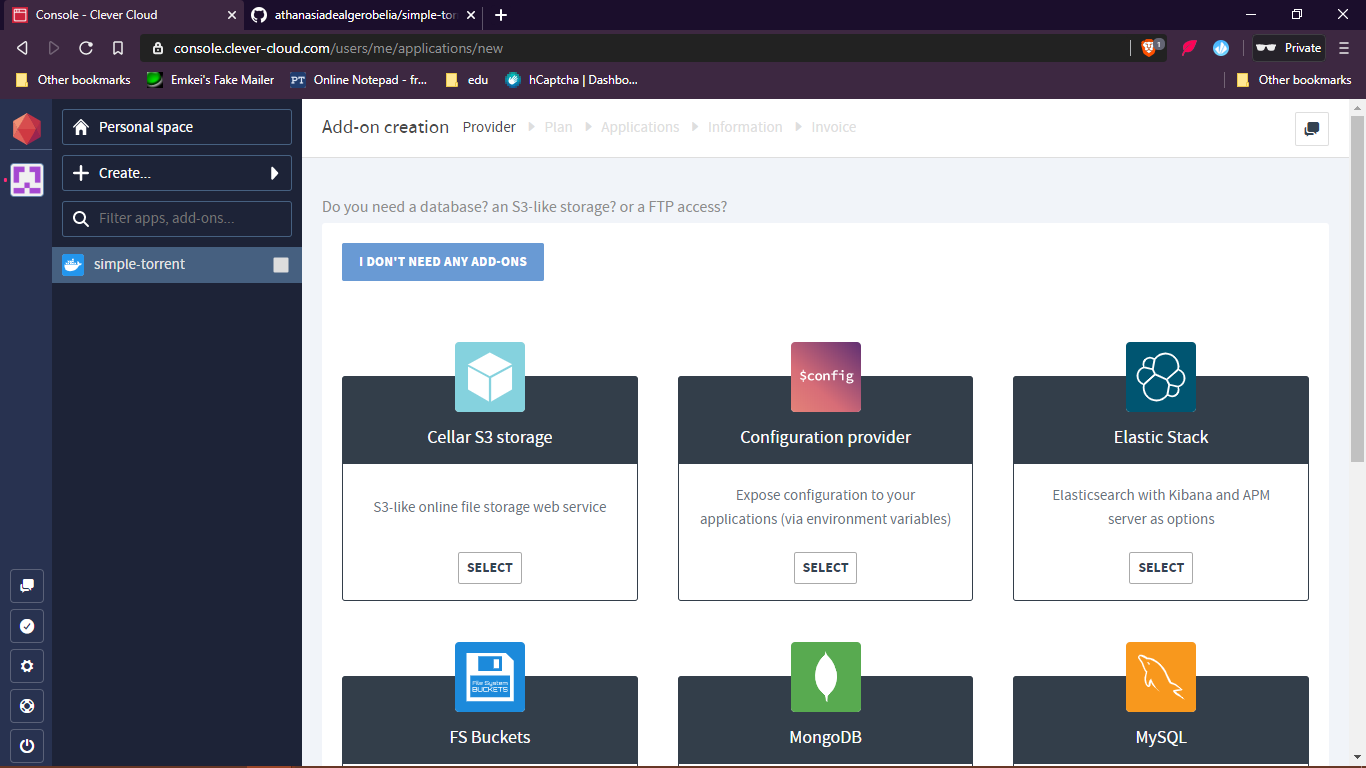Click the power logout icon in sidebar
This screenshot has height=768, width=1366.
pyautogui.click(x=27, y=746)
